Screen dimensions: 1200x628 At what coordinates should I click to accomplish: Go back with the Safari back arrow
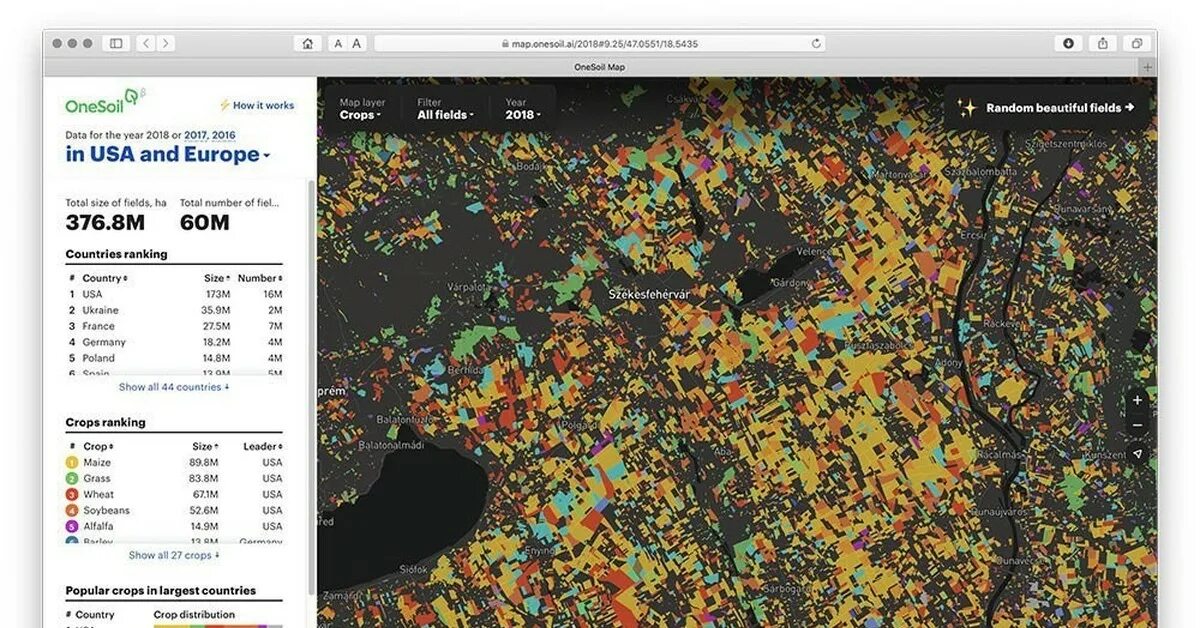coord(146,44)
